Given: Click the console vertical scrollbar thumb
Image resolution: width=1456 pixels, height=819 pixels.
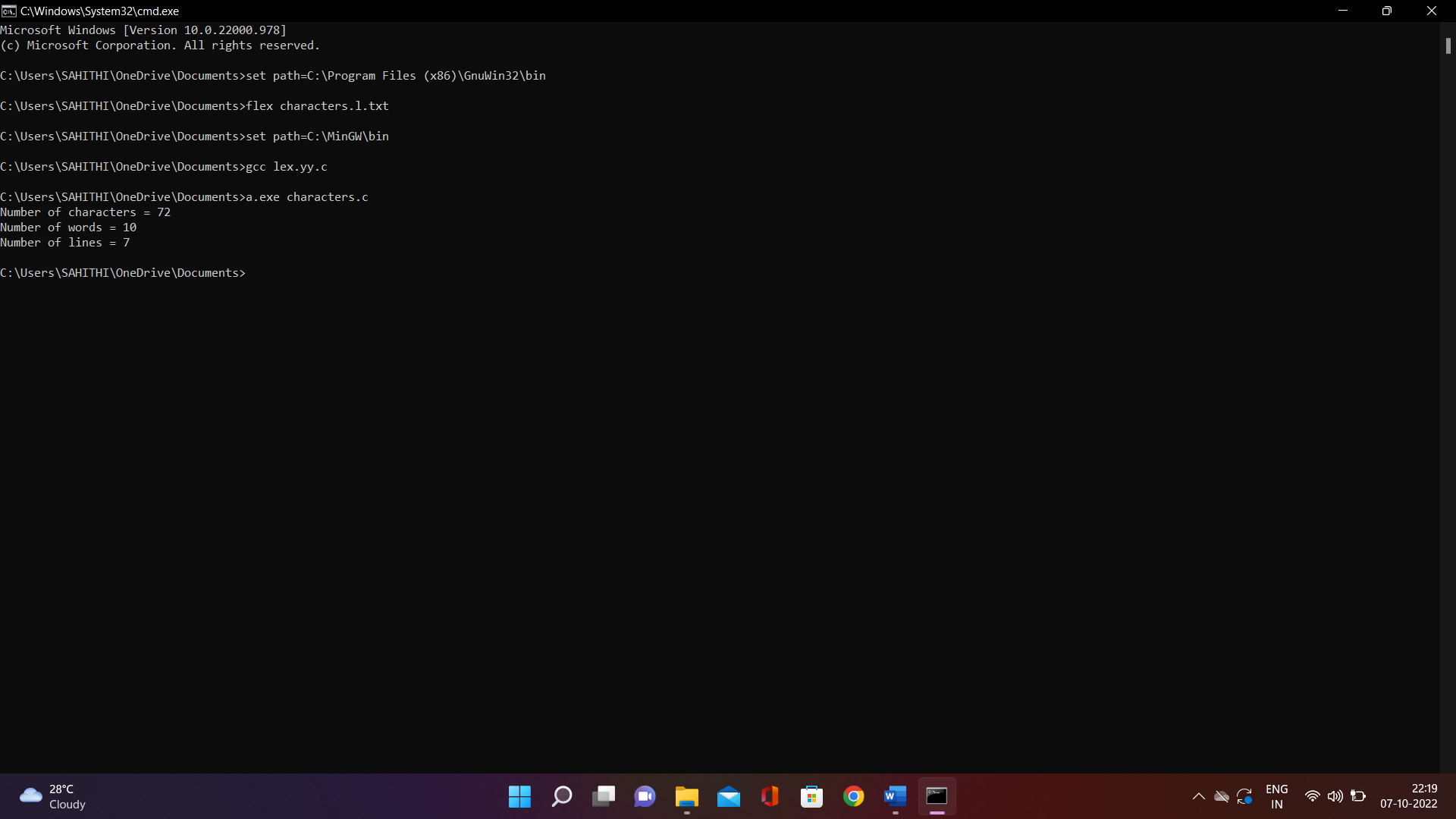Looking at the screenshot, I should click(x=1448, y=45).
